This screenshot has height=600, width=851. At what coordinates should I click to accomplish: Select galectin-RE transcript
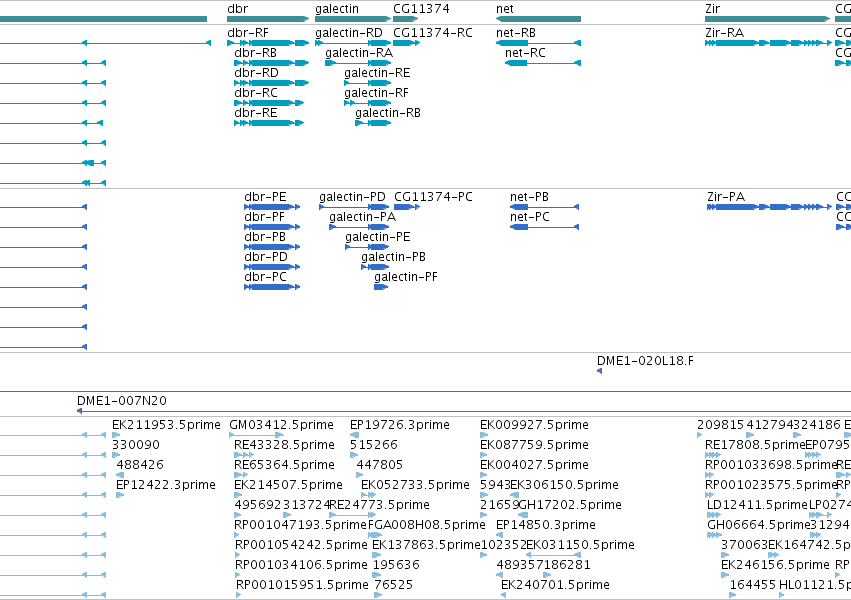click(377, 73)
